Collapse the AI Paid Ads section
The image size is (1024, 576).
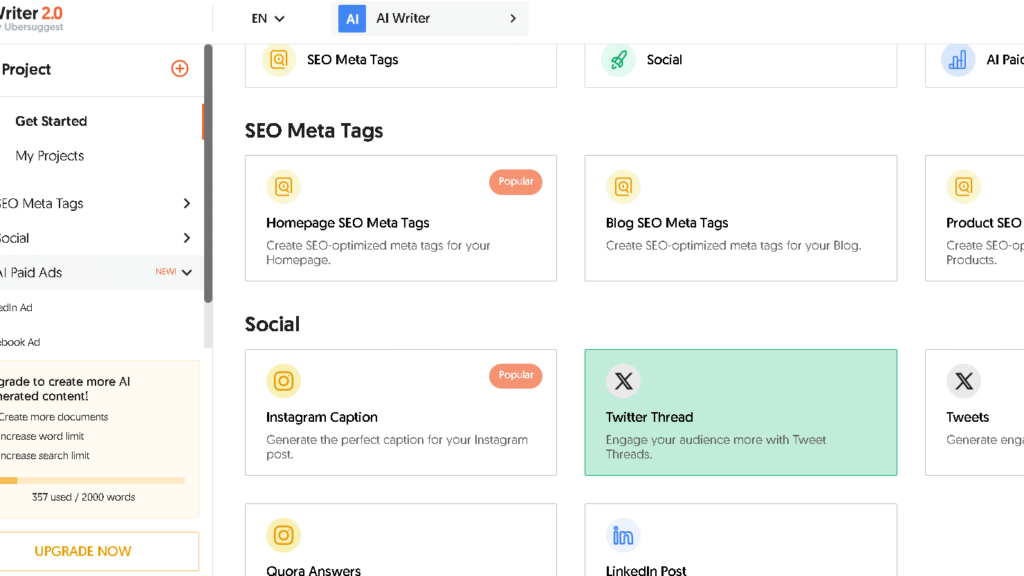click(187, 271)
